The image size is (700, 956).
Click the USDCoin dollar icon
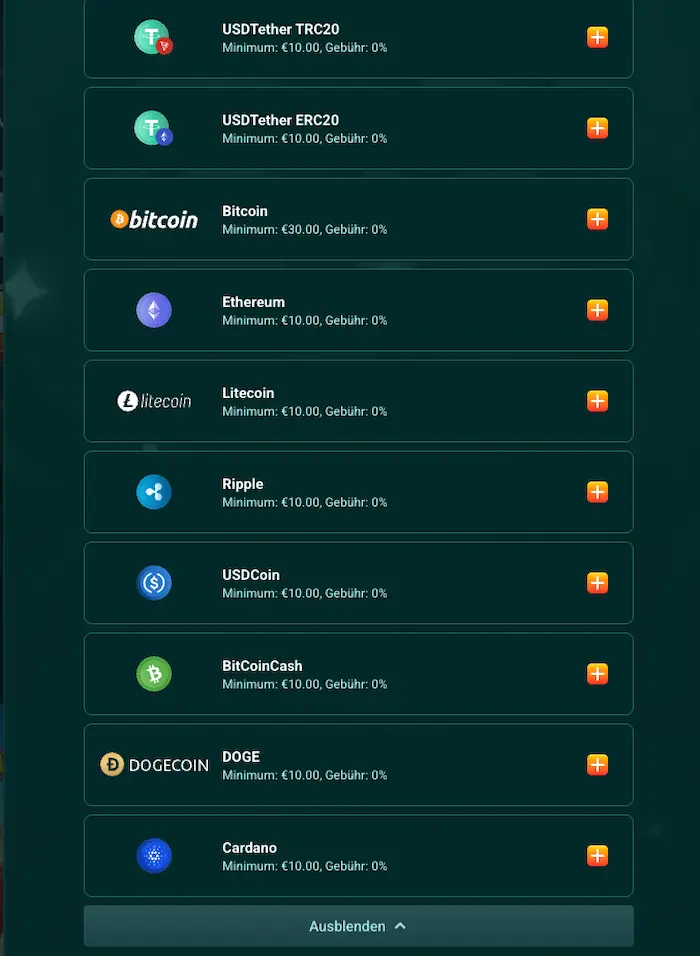(x=154, y=583)
